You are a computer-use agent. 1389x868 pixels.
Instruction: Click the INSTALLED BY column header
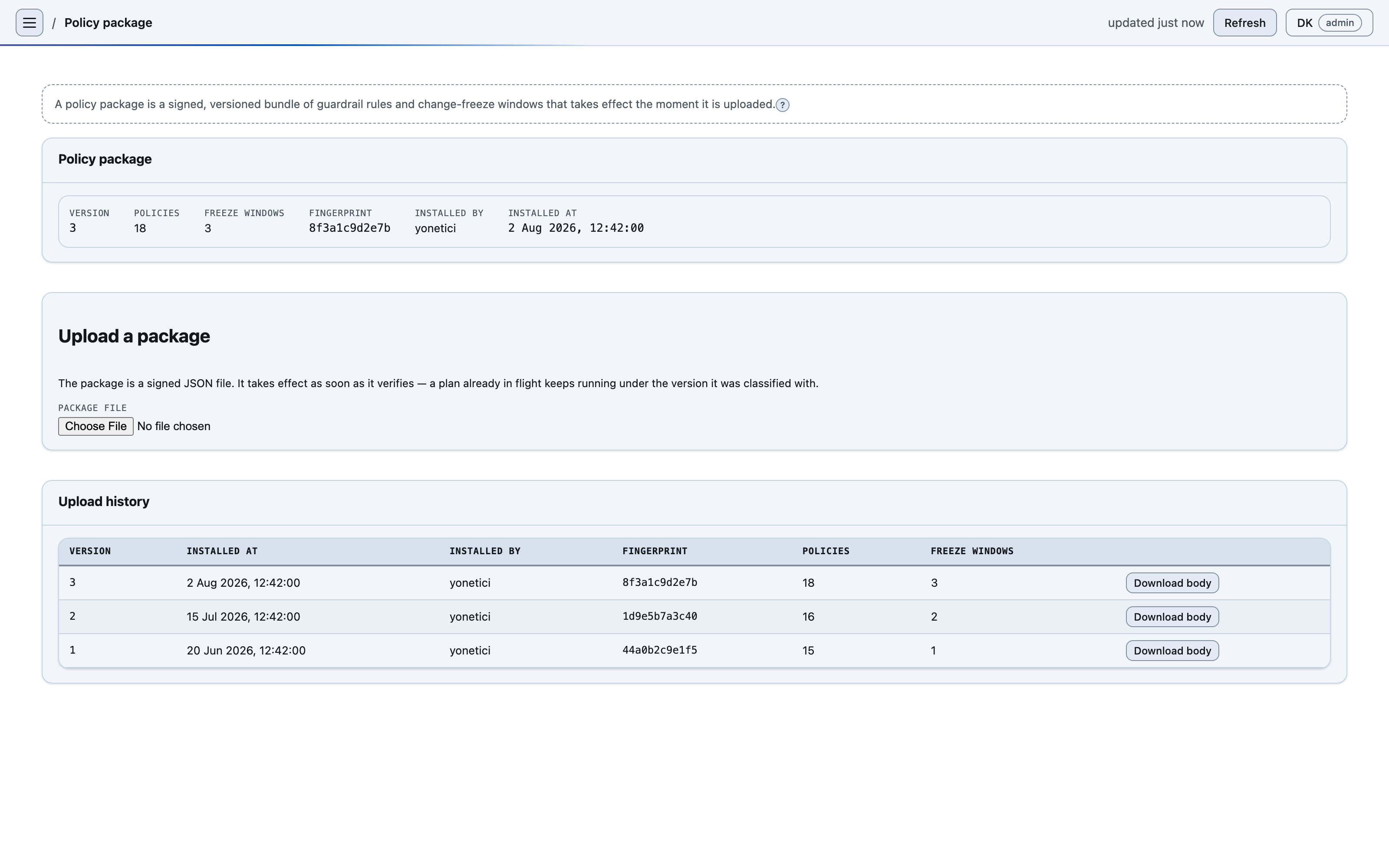click(485, 551)
